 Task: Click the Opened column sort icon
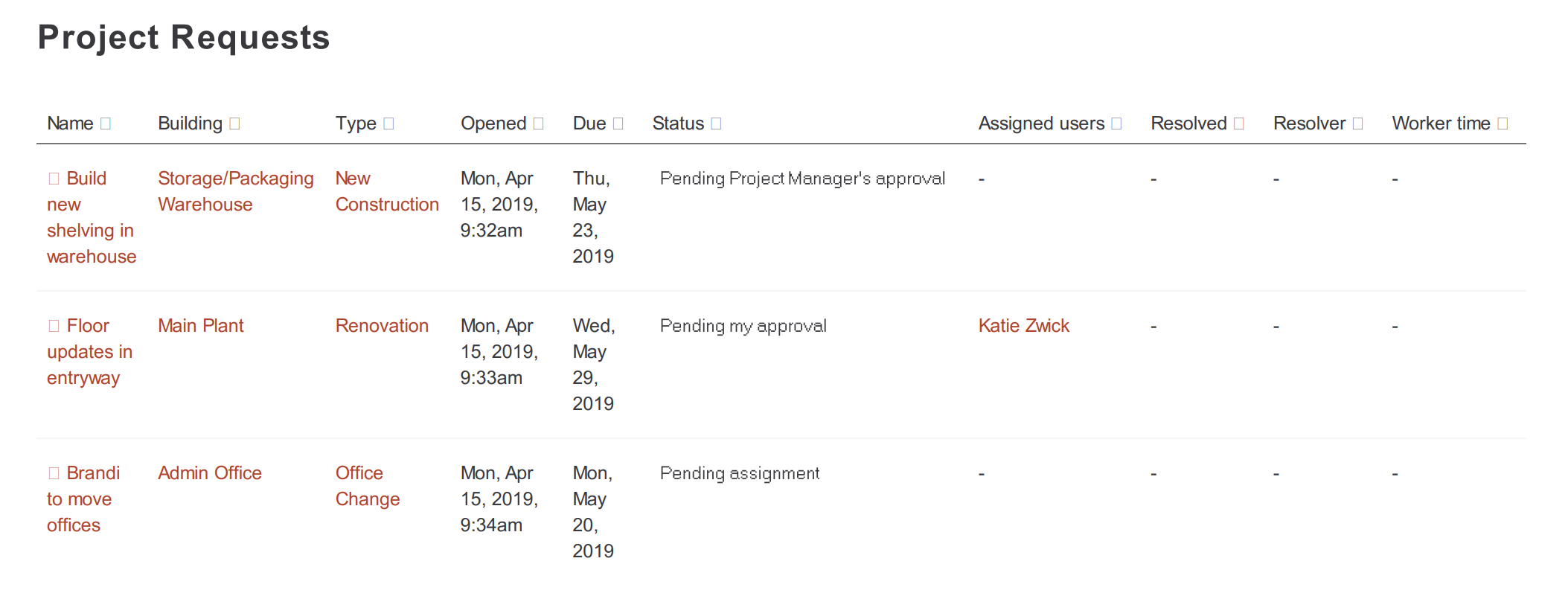coord(539,124)
